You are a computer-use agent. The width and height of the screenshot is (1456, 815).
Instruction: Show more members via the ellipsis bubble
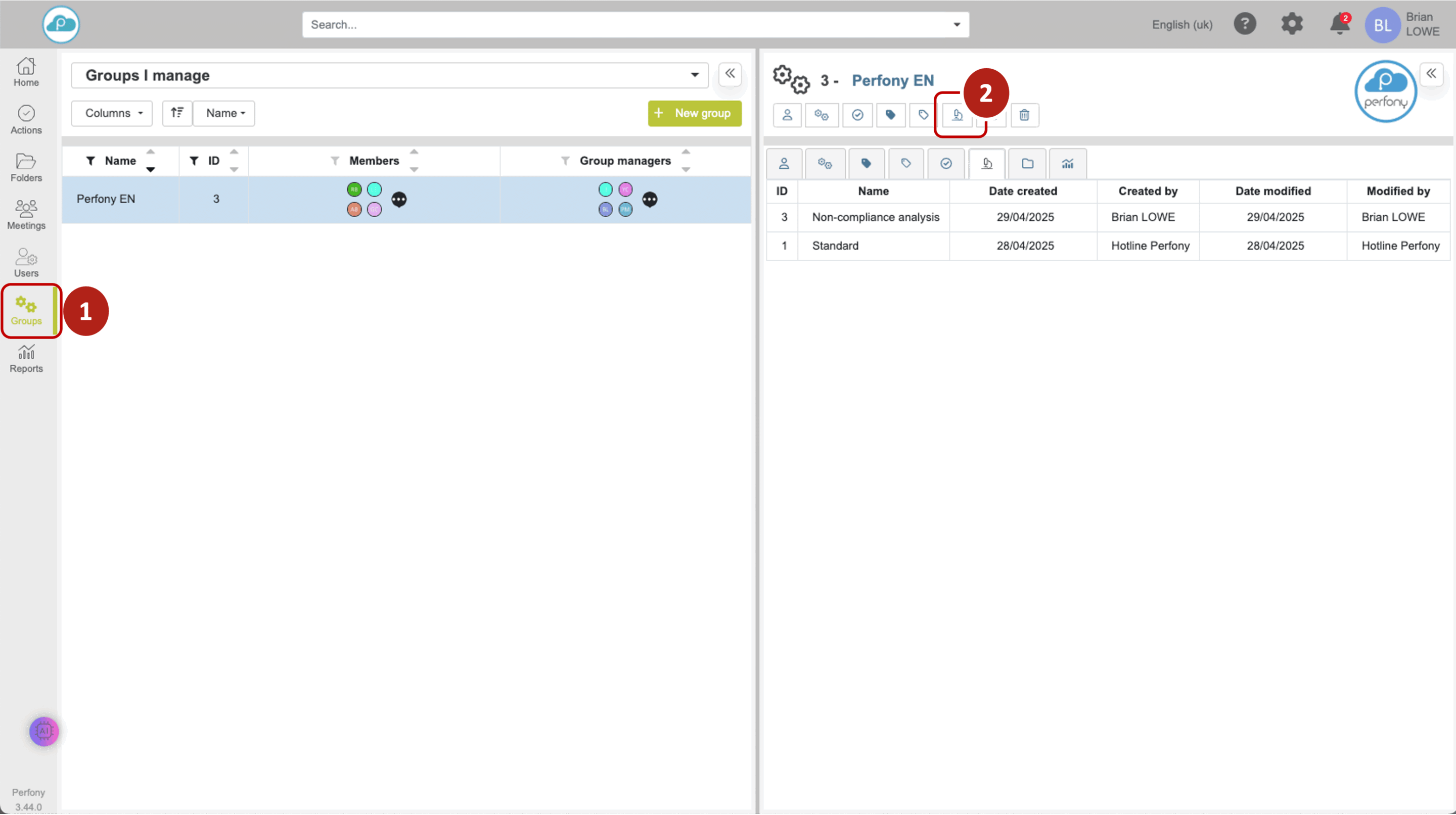[399, 200]
